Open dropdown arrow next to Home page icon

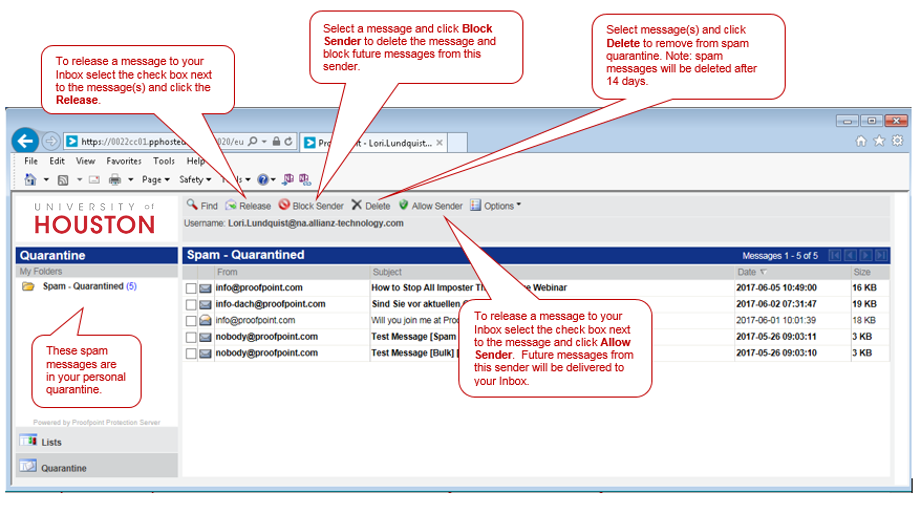pos(46,180)
